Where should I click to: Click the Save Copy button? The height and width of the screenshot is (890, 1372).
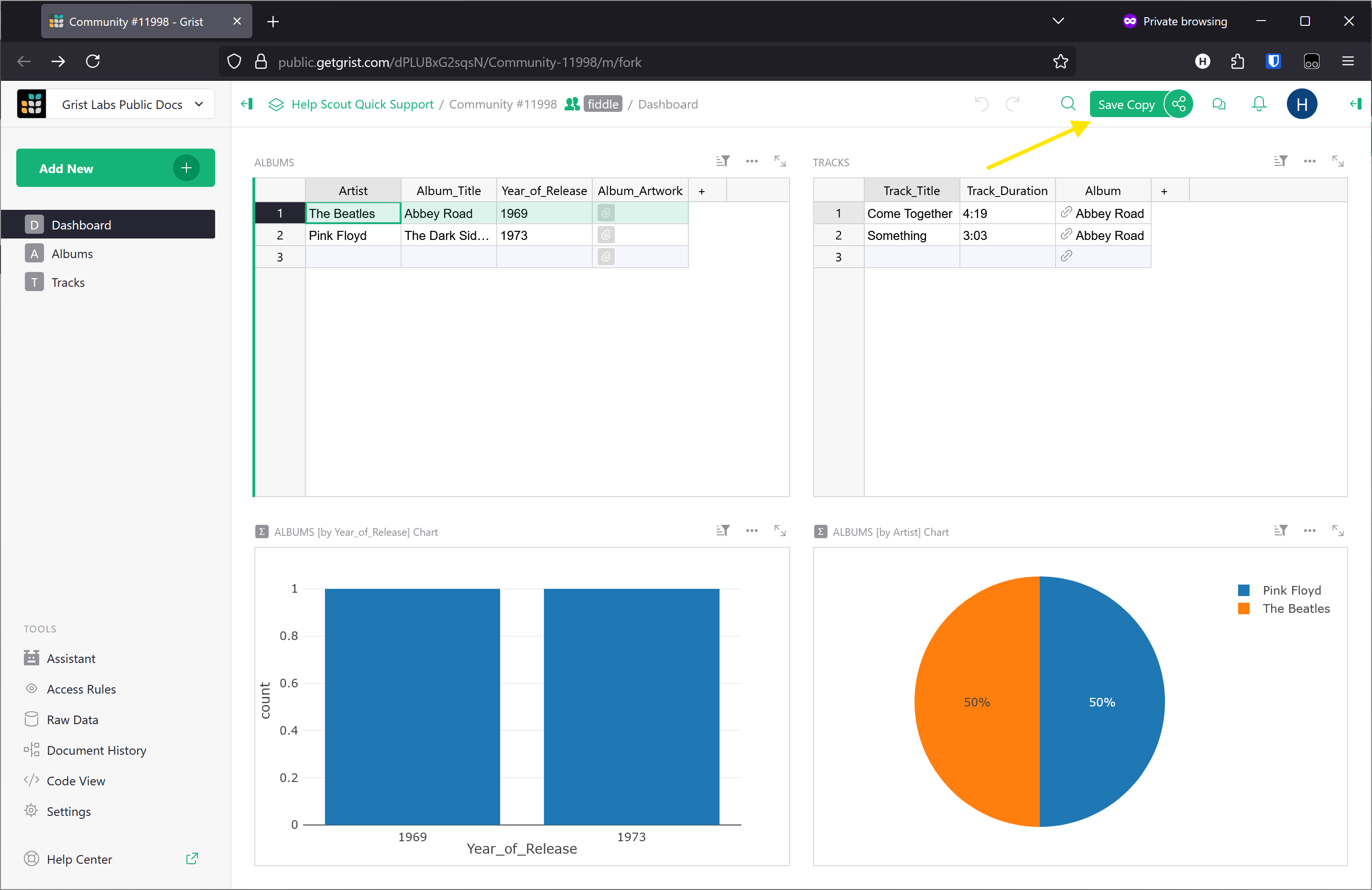coord(1125,104)
